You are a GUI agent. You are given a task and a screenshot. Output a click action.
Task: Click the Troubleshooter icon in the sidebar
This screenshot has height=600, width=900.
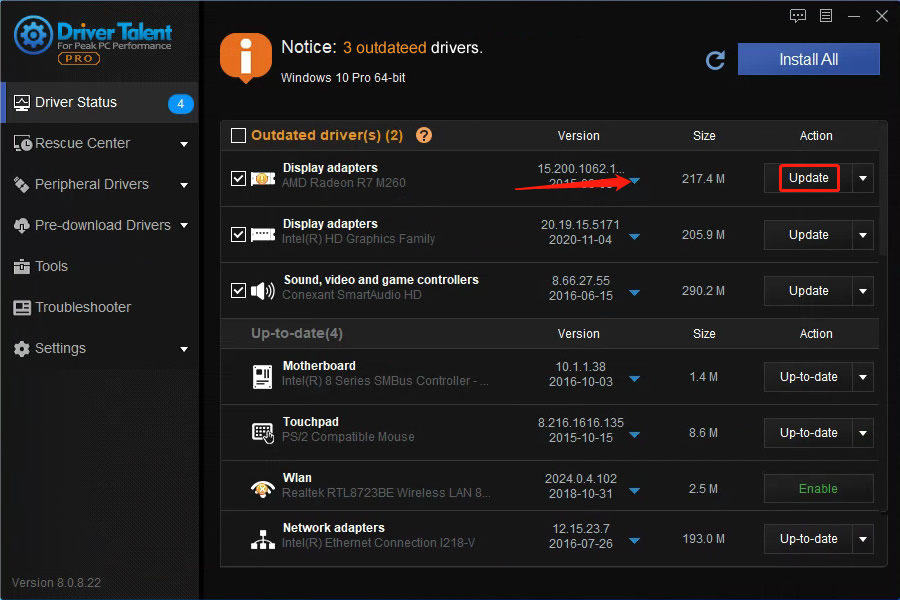coord(22,308)
